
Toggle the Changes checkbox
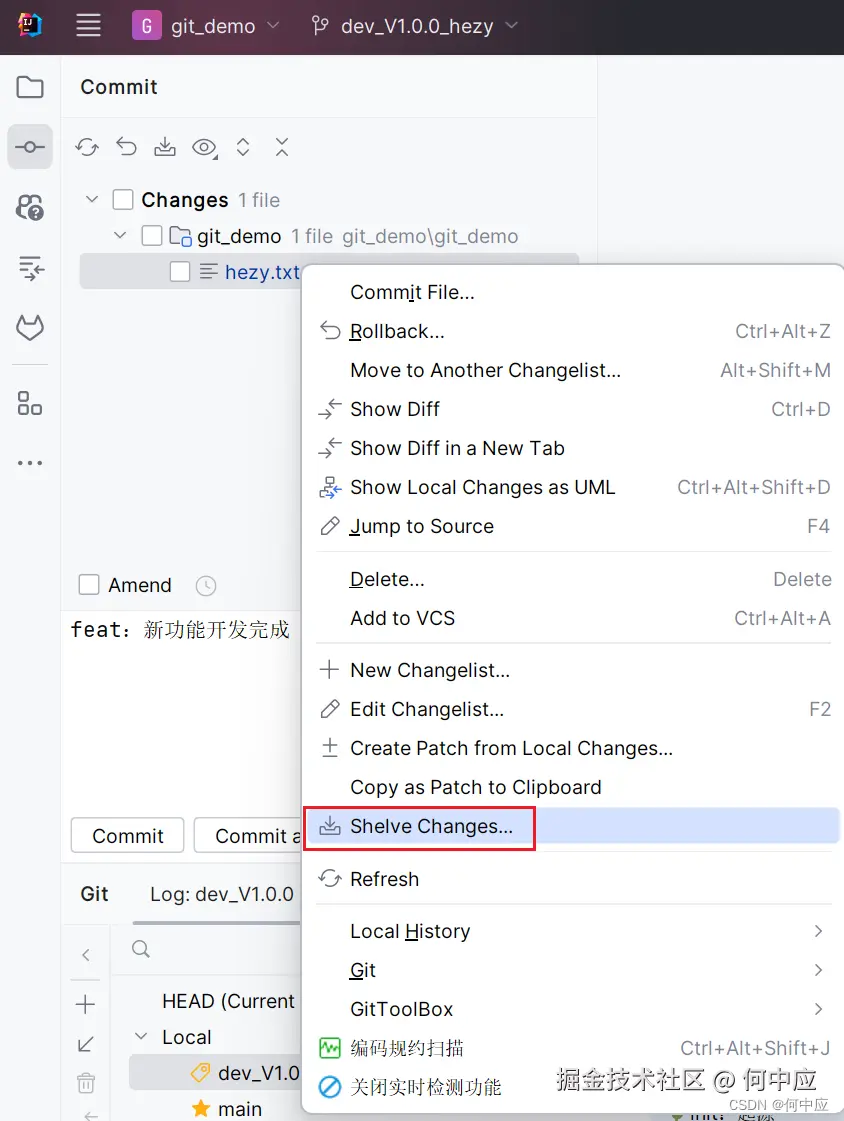click(123, 199)
